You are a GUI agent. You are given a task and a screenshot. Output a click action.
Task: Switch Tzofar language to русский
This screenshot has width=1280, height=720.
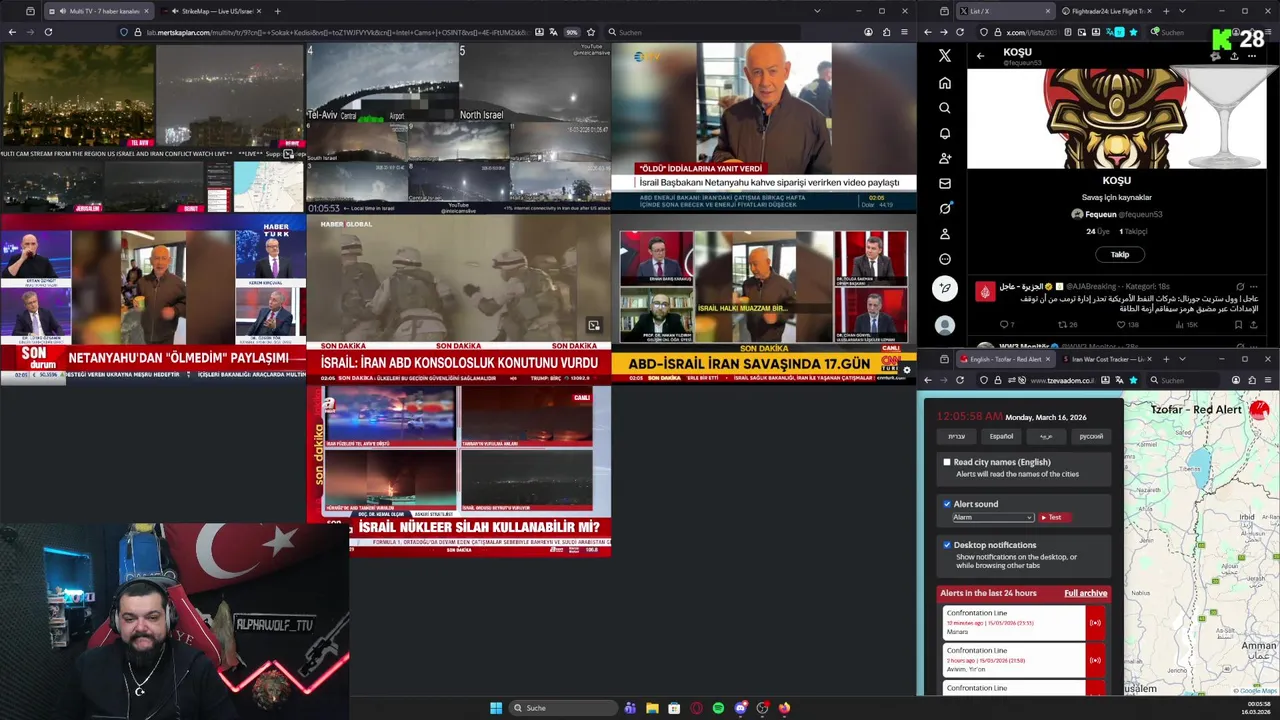click(x=1091, y=436)
